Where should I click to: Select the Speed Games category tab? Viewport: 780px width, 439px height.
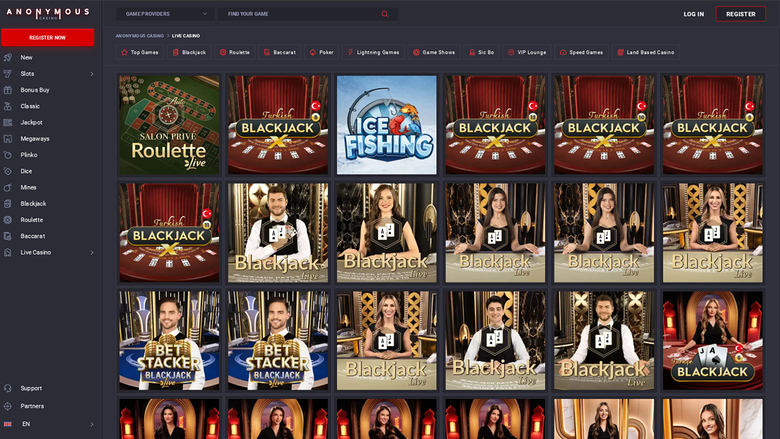582,52
